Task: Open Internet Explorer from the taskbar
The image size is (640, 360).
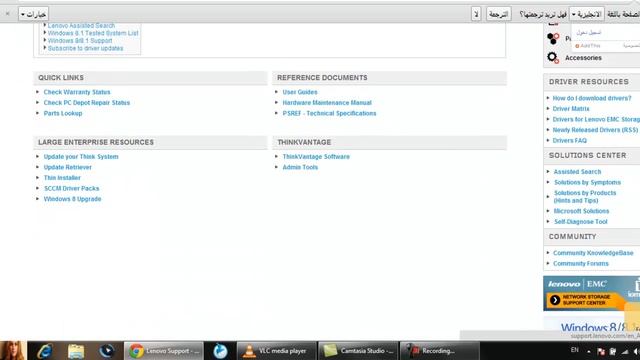Action: 44,351
